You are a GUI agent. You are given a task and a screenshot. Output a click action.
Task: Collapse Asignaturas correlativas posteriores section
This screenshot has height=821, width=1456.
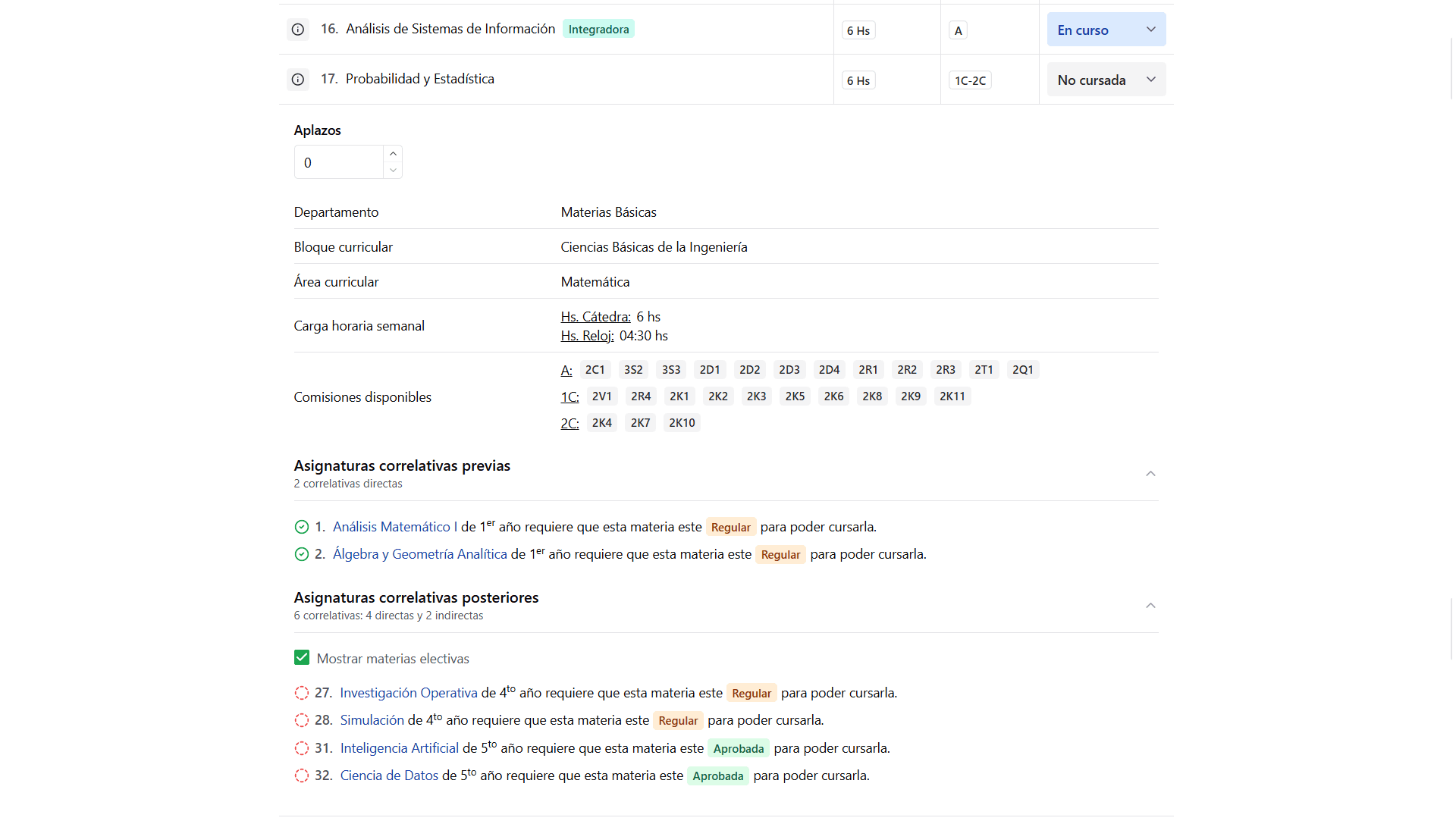1150,606
